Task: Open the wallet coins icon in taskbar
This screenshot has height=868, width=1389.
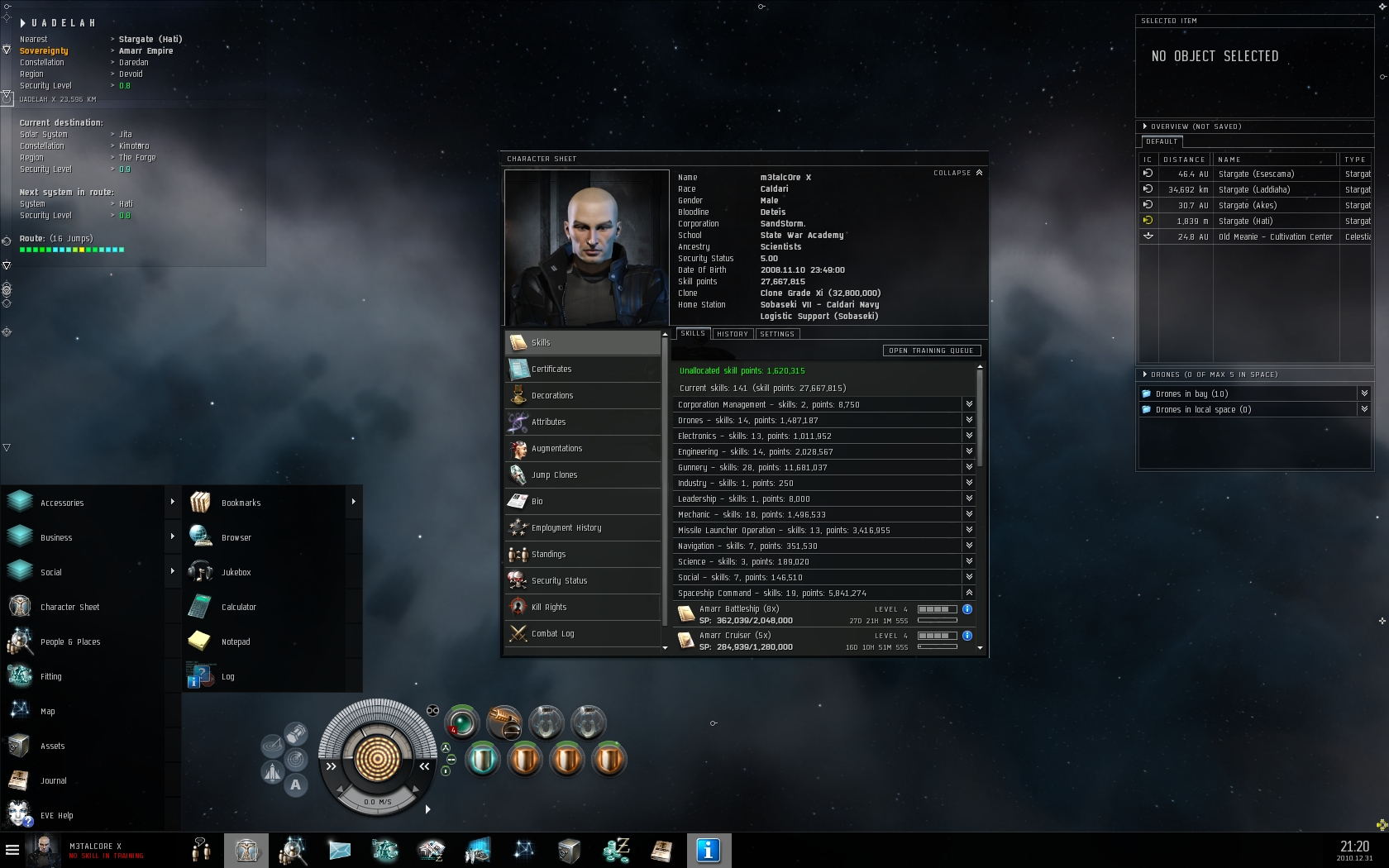Action: pos(616,850)
